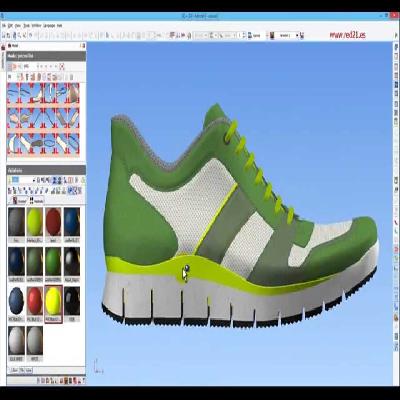Screen dimensions: 400x400
Task: Choose the glossy black material with highlight
Action: click(72, 261)
